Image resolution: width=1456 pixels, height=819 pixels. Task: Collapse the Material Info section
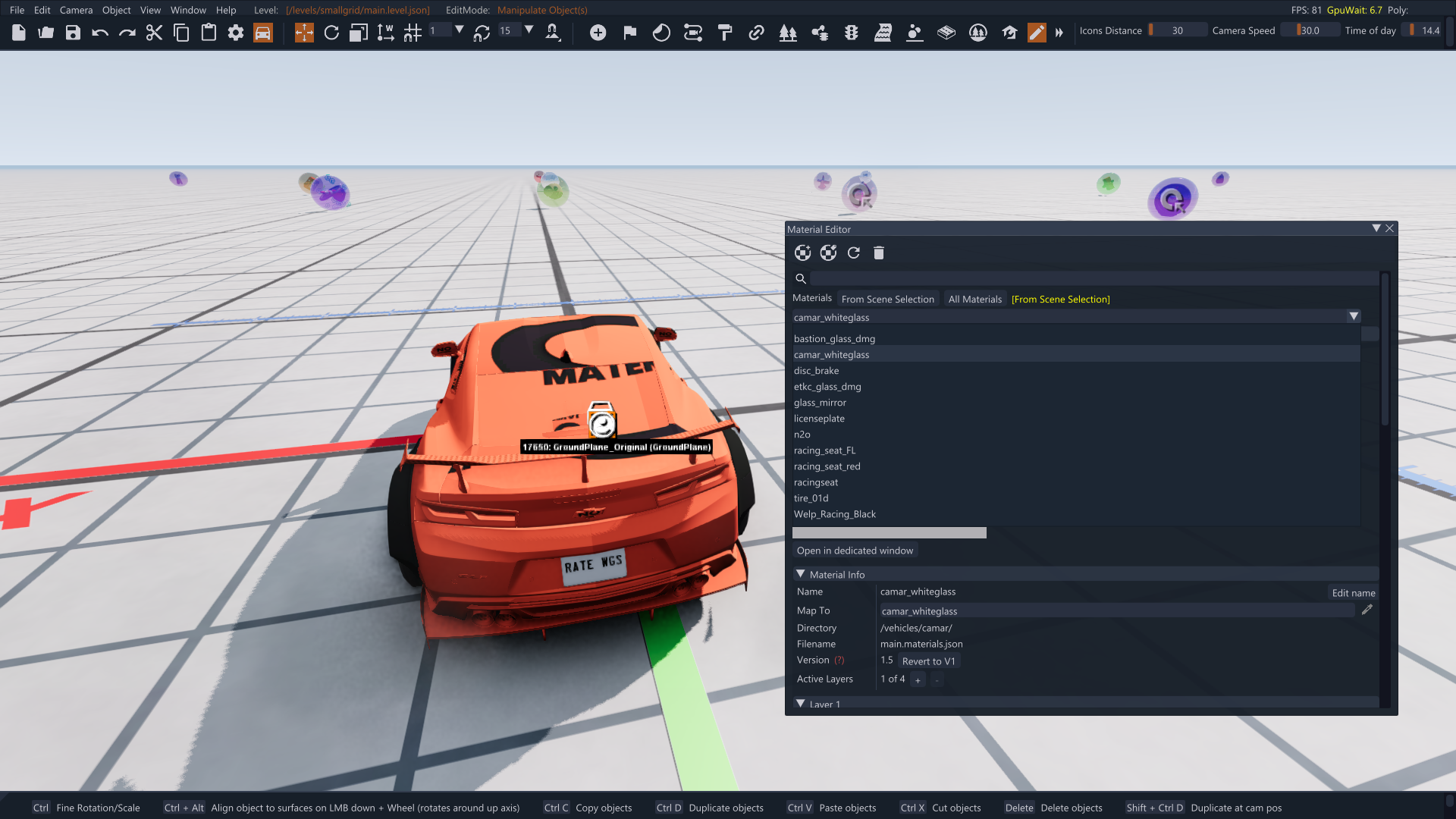click(801, 574)
